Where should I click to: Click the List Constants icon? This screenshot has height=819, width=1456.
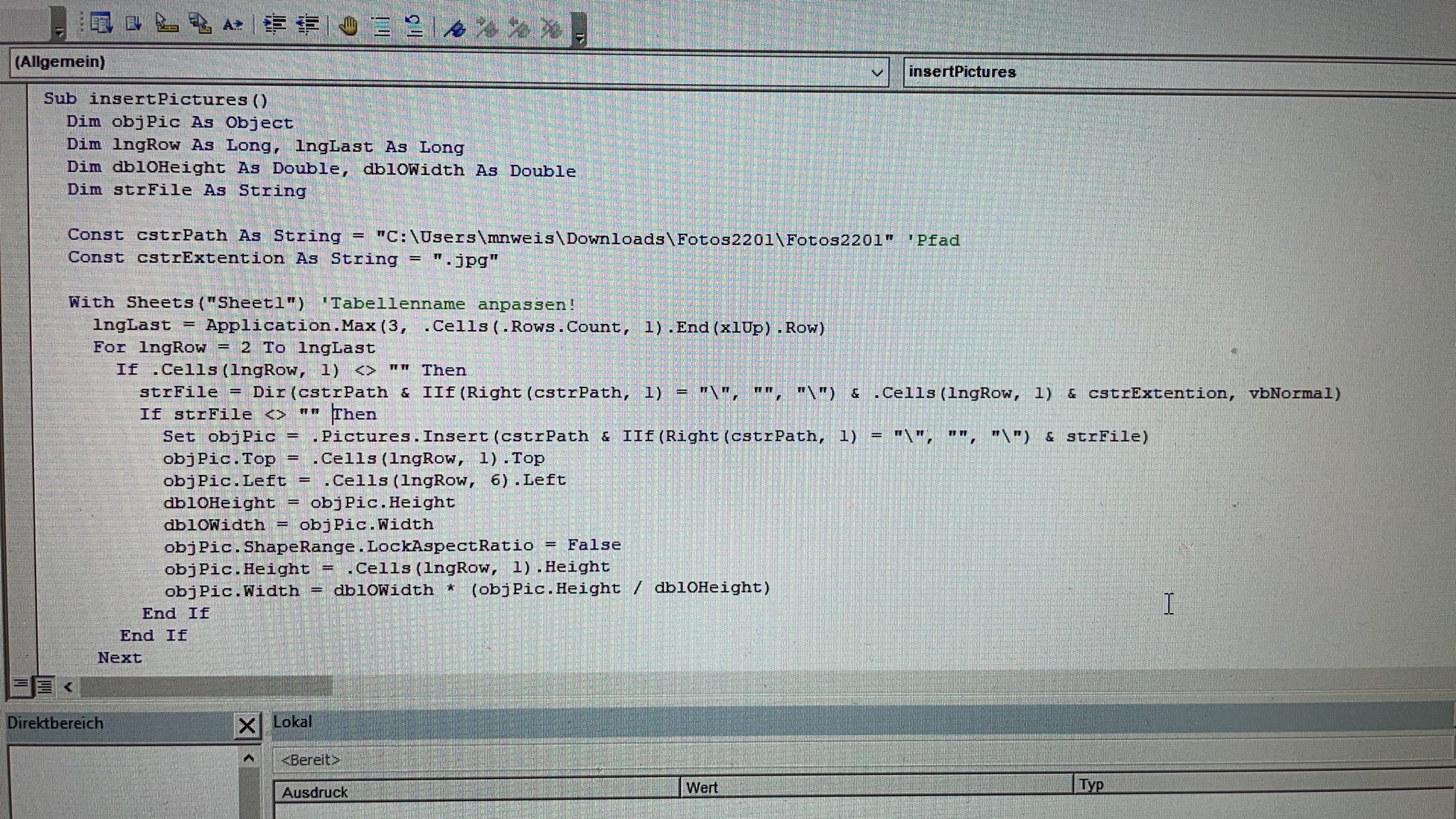point(133,24)
